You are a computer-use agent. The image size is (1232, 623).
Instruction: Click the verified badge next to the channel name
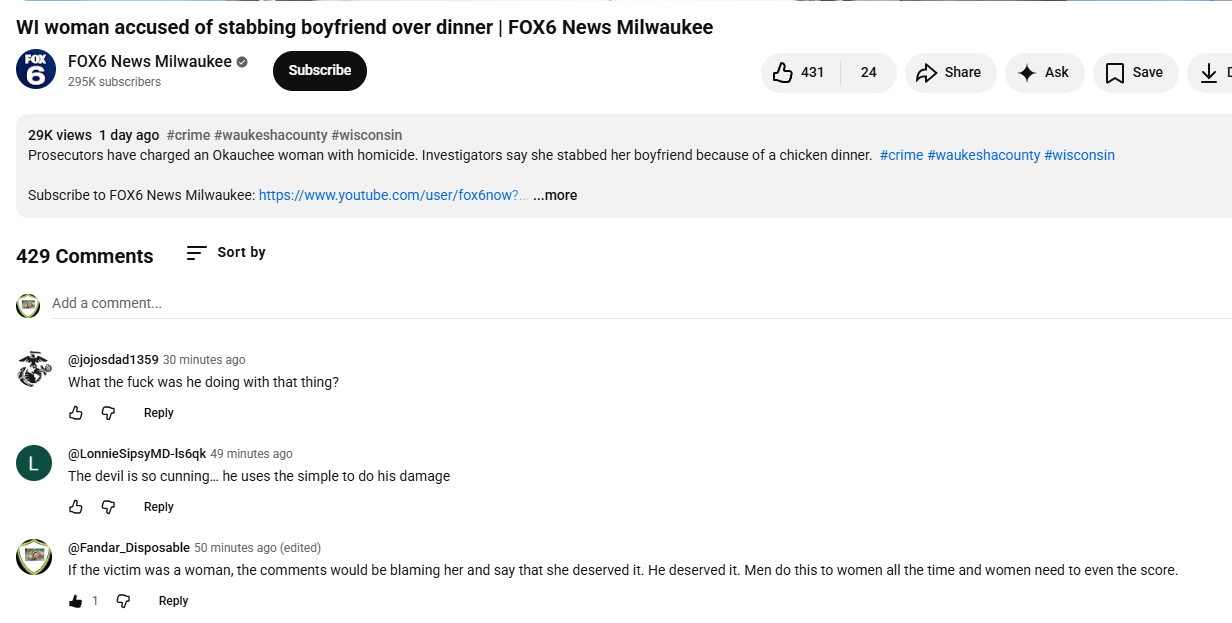click(x=240, y=61)
